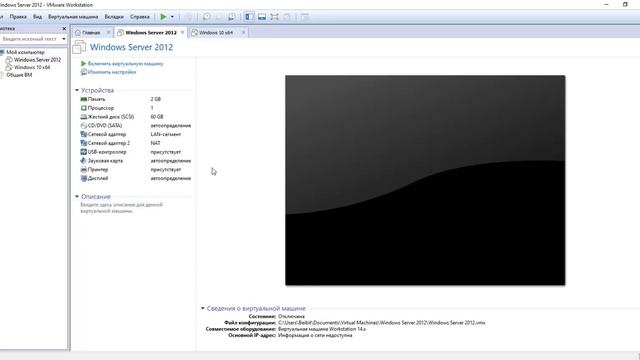The image size is (640, 360).
Task: Select Windows 10 x64 in library tree
Action: click(32, 67)
